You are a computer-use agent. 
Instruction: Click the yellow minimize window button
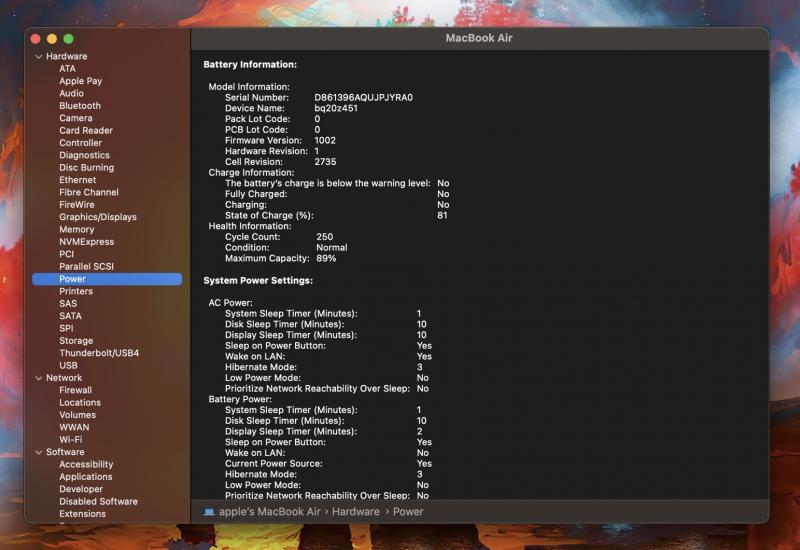52,39
